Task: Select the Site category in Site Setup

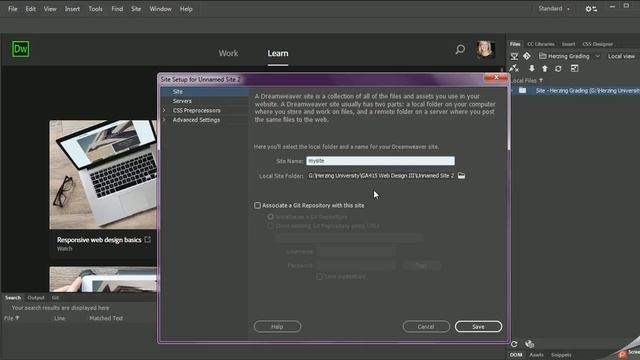Action: [204, 91]
